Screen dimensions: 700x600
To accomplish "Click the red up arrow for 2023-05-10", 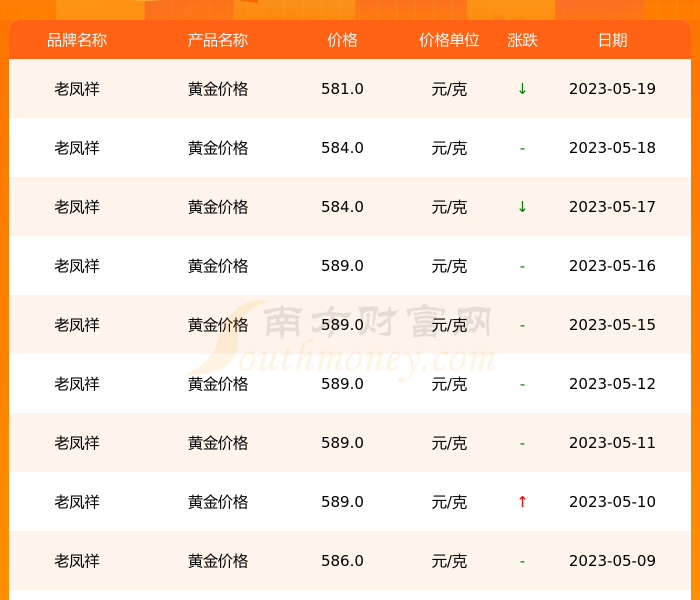I will pyautogui.click(x=522, y=502).
